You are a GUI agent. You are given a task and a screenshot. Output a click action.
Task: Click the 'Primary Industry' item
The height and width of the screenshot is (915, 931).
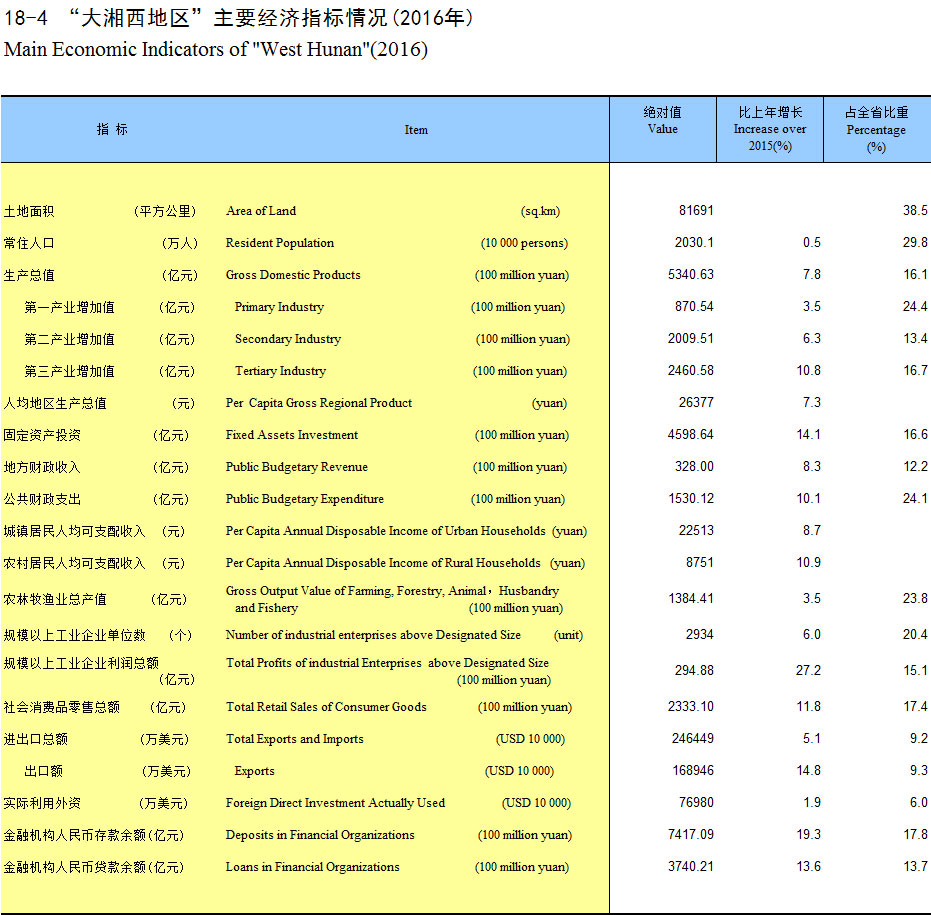coord(279,307)
